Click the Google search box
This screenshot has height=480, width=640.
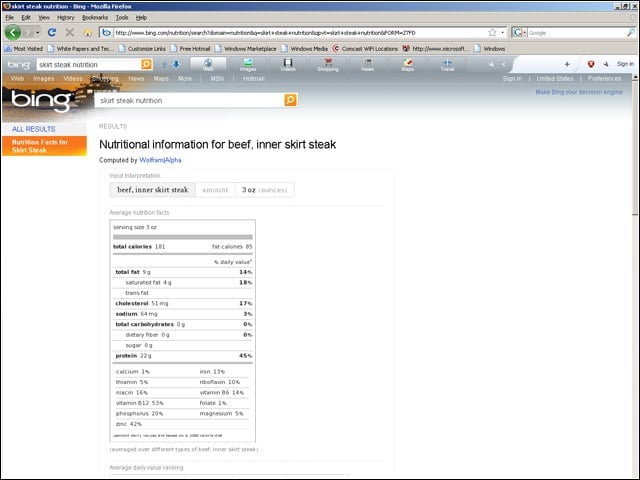pyautogui.click(x=577, y=33)
